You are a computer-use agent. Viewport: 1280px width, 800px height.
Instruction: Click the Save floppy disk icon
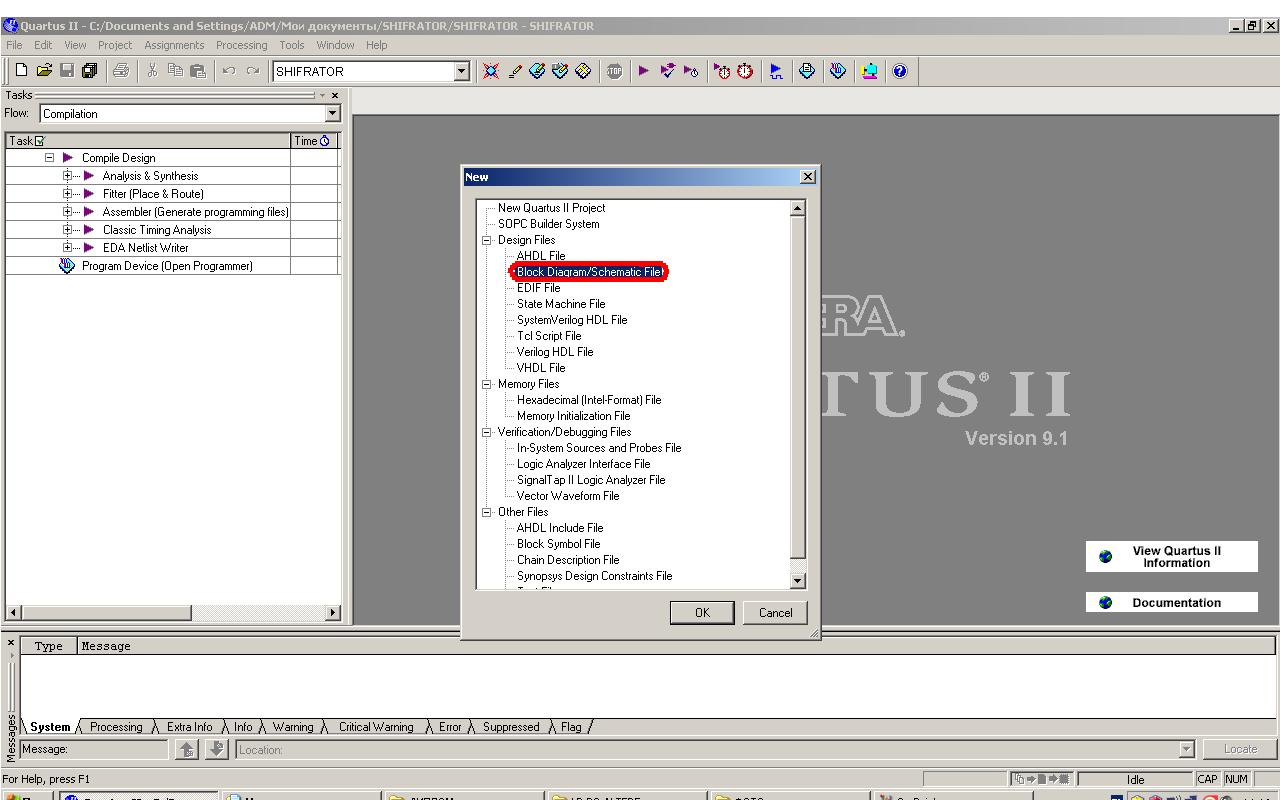tap(67, 71)
